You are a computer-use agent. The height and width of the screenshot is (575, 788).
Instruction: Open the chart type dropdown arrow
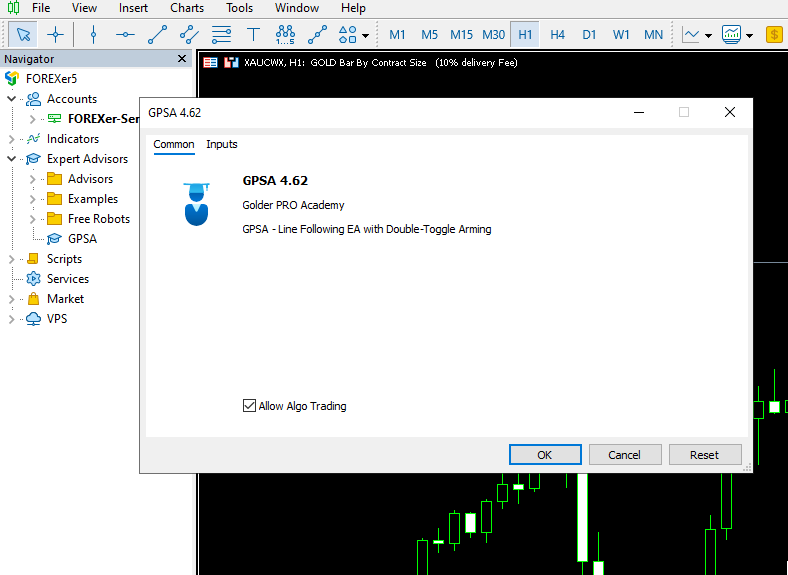point(708,36)
